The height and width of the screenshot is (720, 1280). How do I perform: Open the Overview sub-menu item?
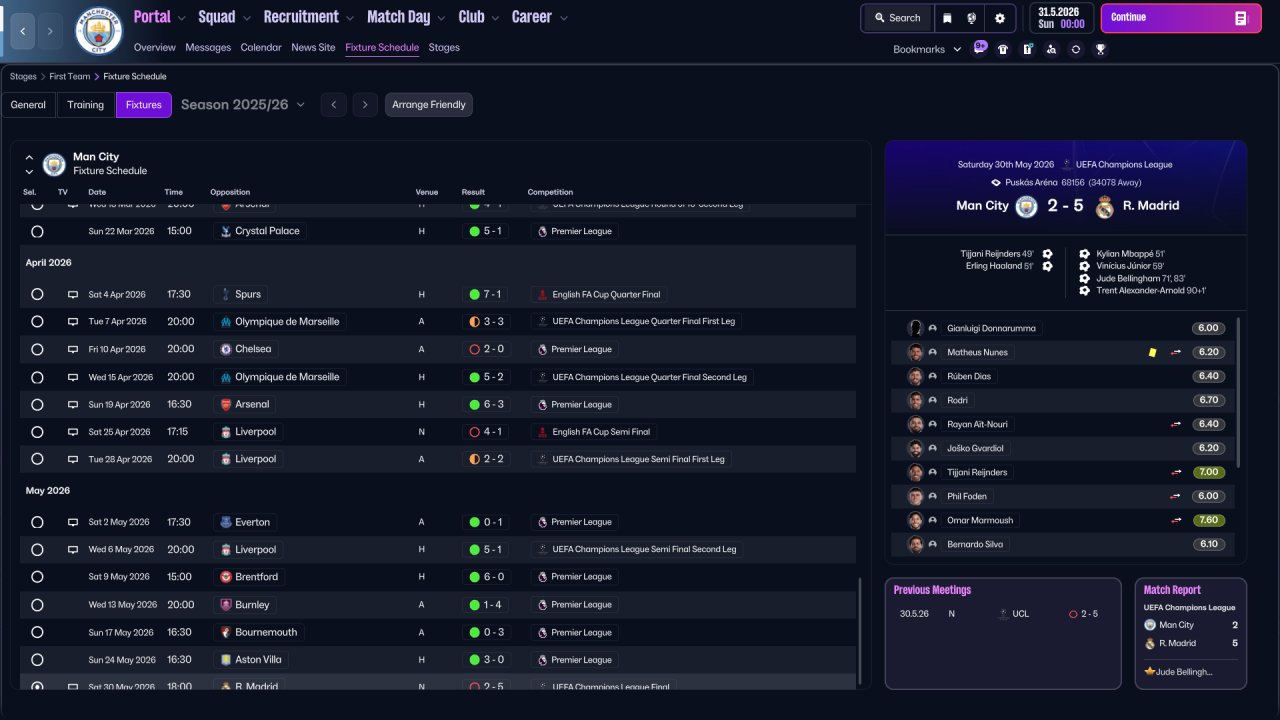(x=154, y=47)
